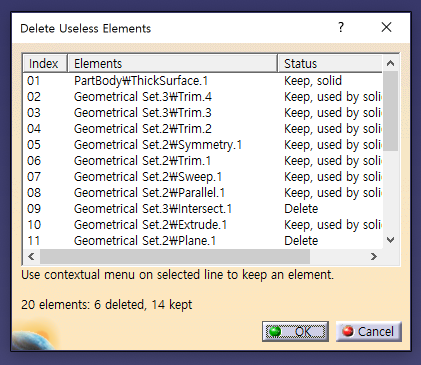Select row Geometrical Set.2\Plane.1
Viewport: 421px width, 365px height.
[x=203, y=241]
